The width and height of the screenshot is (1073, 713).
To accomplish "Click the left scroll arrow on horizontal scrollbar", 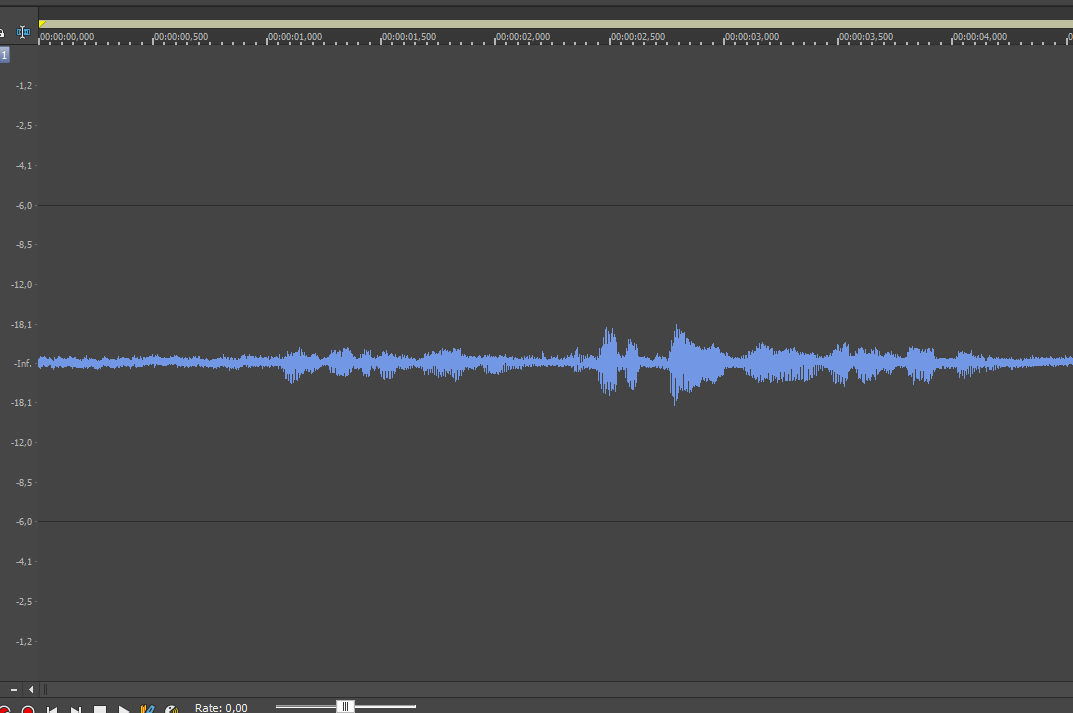I will 31,689.
